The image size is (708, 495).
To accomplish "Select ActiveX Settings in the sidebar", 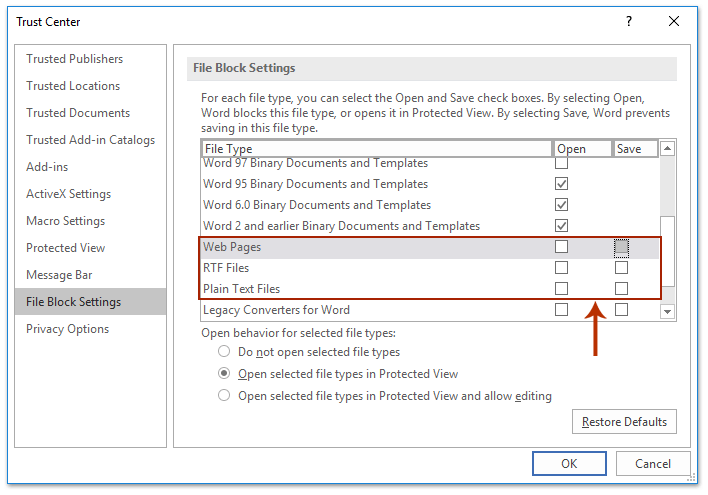I will click(x=69, y=194).
